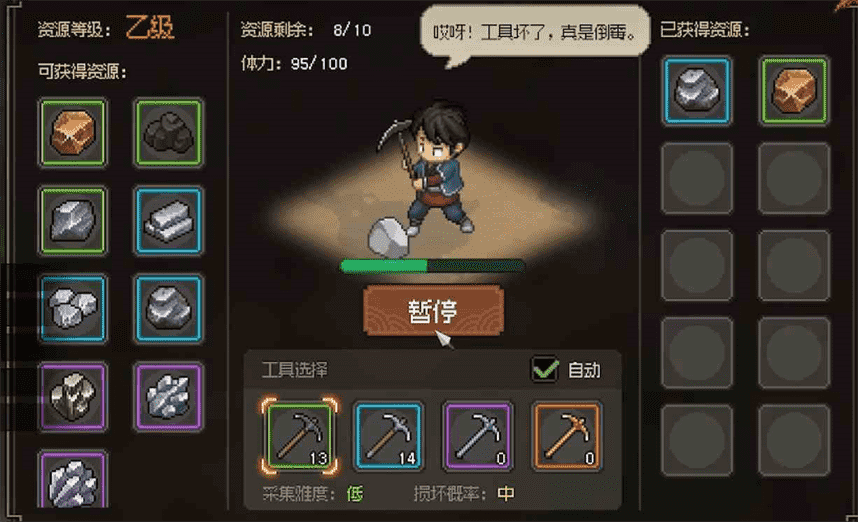This screenshot has height=522, width=858.
Task: Toggle the 自动 auto tool checkbox
Action: pyautogui.click(x=544, y=369)
